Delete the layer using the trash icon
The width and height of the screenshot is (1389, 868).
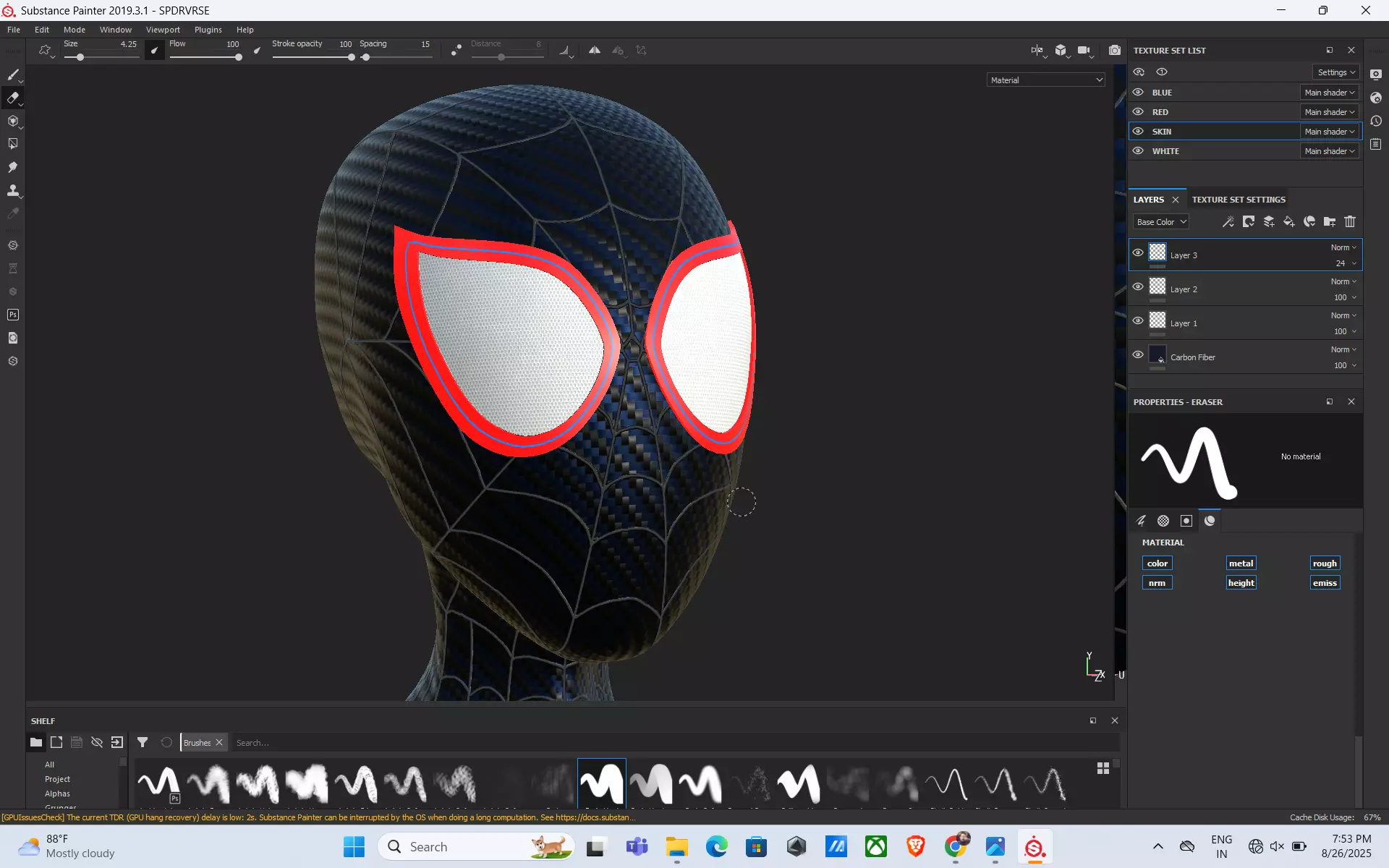pos(1350,222)
